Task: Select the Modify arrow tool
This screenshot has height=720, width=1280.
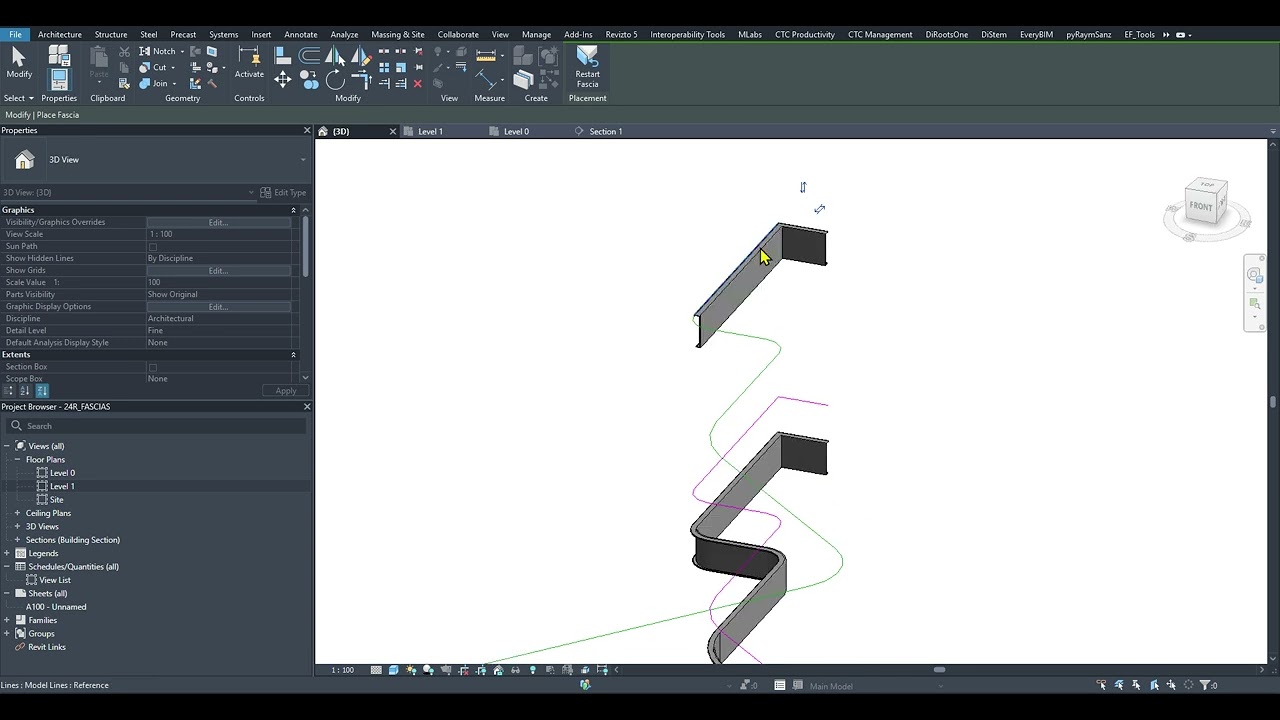Action: tap(18, 60)
